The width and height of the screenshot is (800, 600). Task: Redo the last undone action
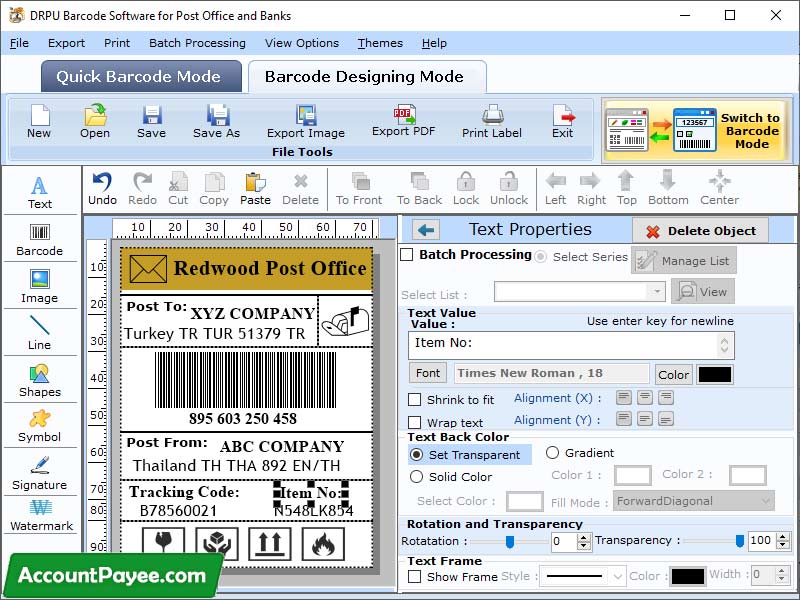(x=142, y=189)
